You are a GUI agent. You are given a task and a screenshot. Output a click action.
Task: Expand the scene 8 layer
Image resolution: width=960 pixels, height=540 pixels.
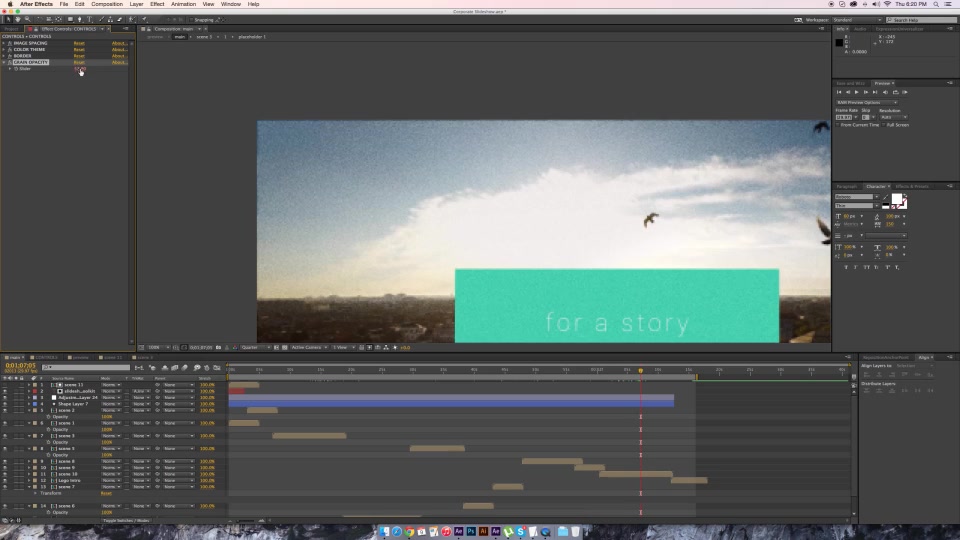tap(29, 461)
